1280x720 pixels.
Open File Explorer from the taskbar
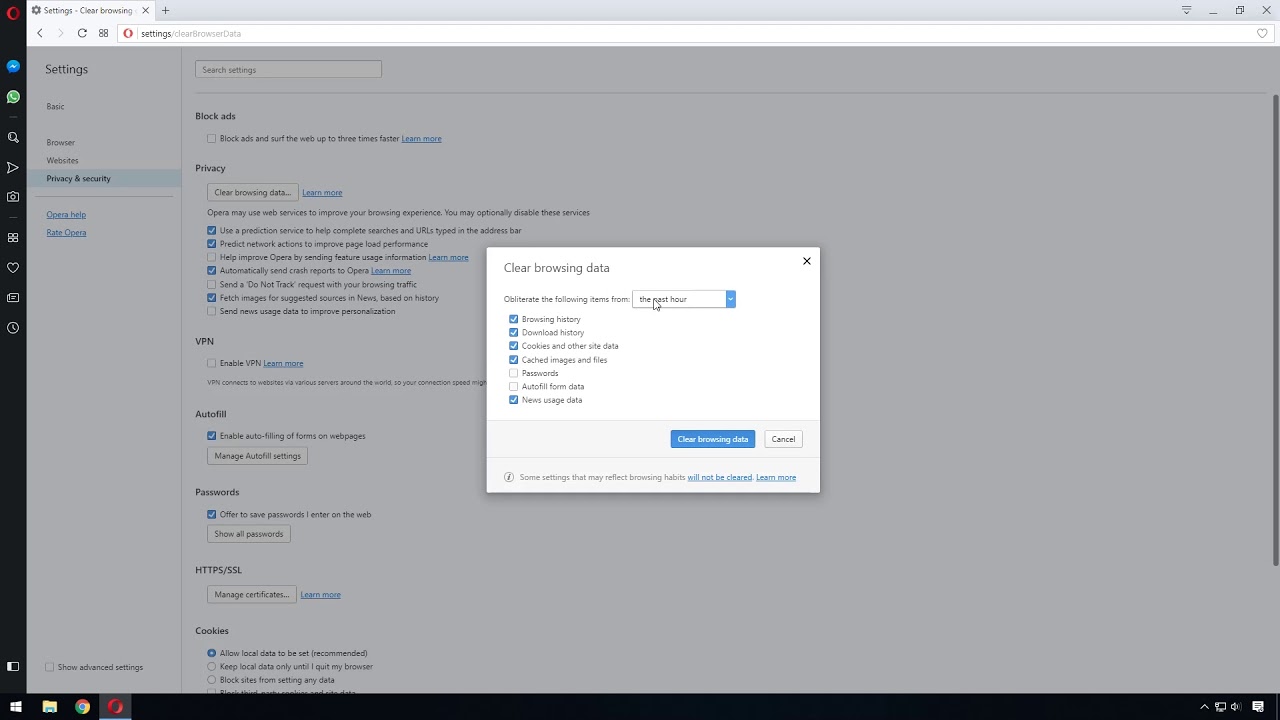pyautogui.click(x=49, y=707)
